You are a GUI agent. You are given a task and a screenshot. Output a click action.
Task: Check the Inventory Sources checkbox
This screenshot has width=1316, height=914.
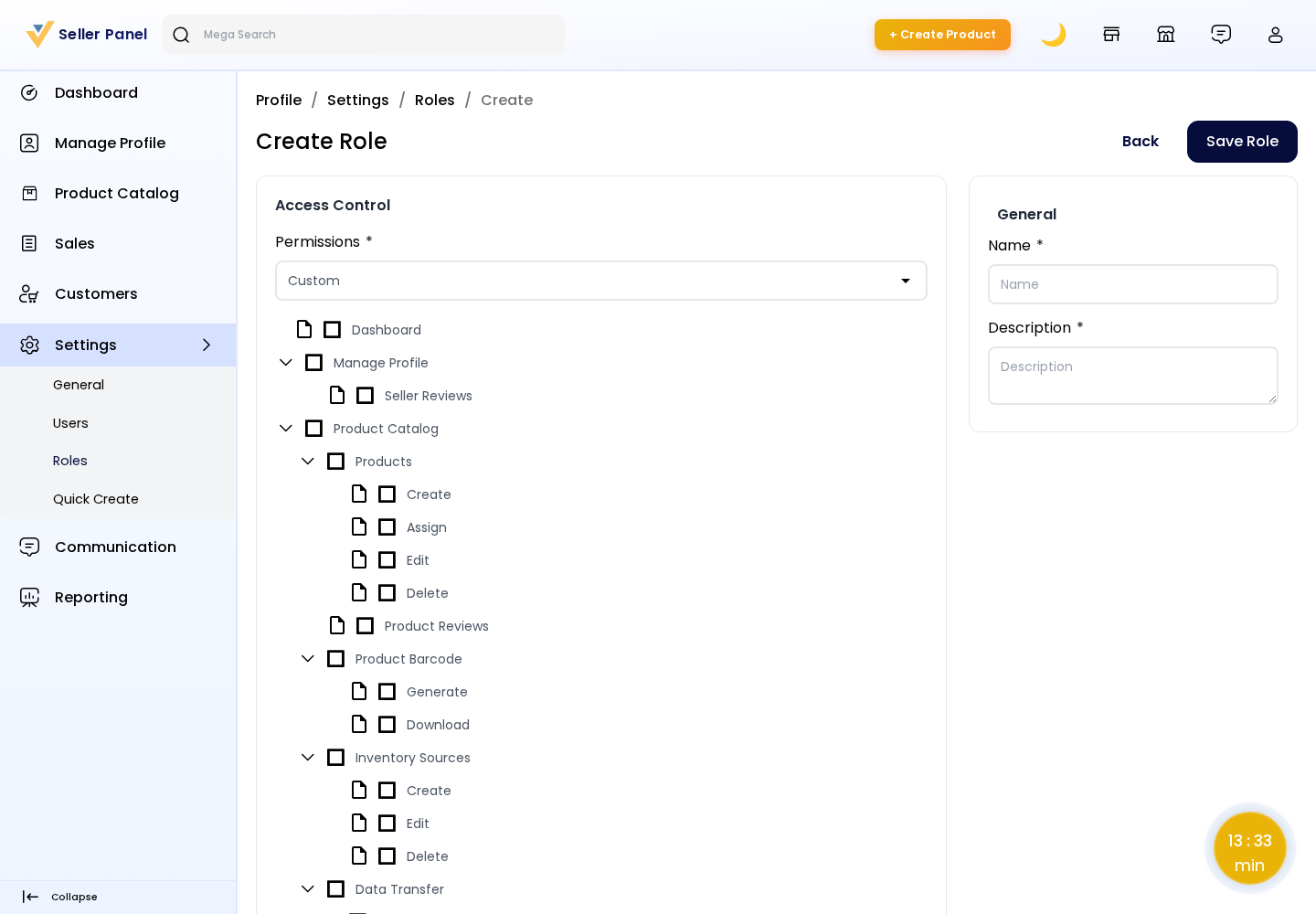336,757
